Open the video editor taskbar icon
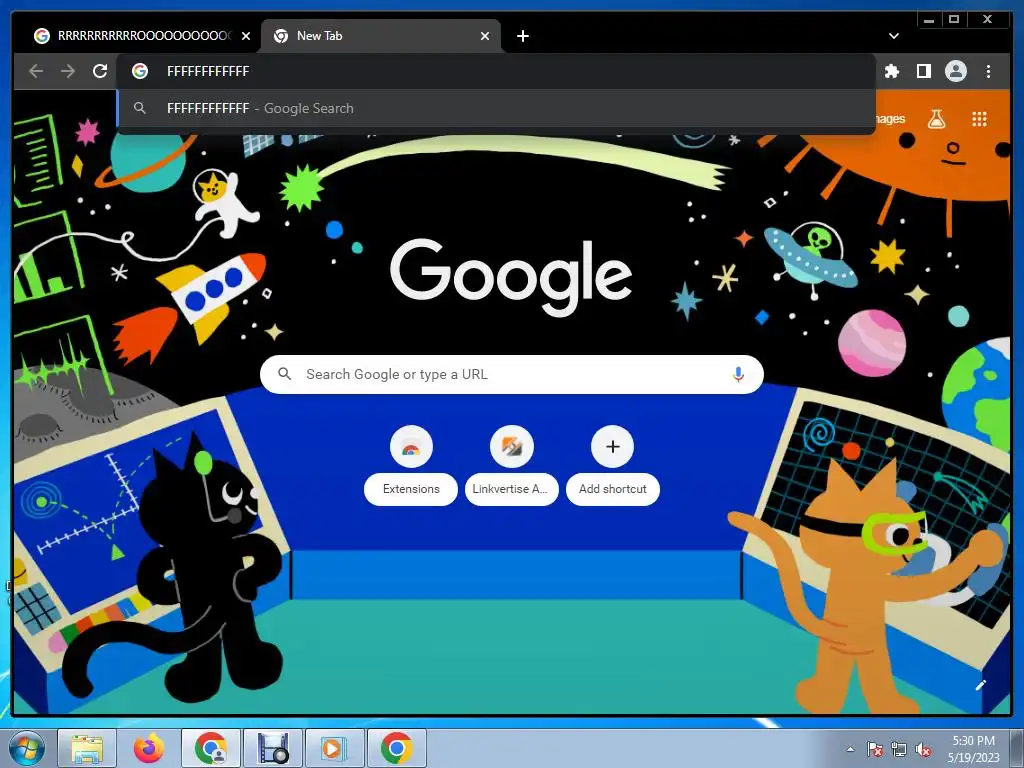This screenshot has height=768, width=1024. point(273,748)
